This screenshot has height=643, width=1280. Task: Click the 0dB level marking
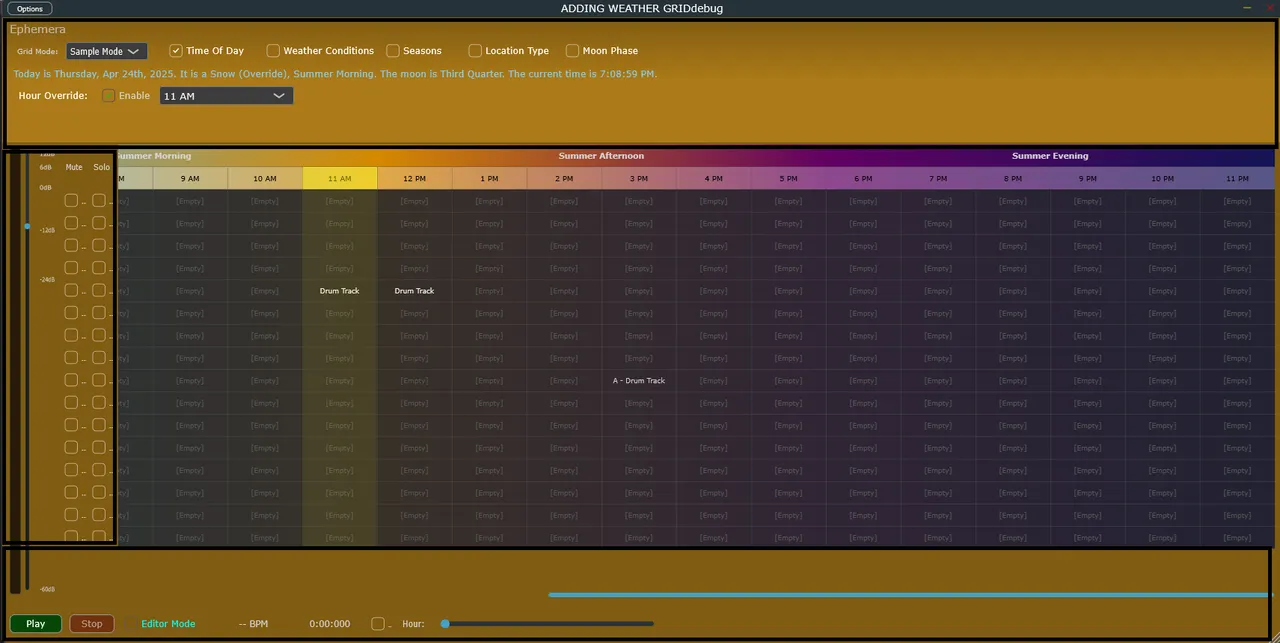46,188
